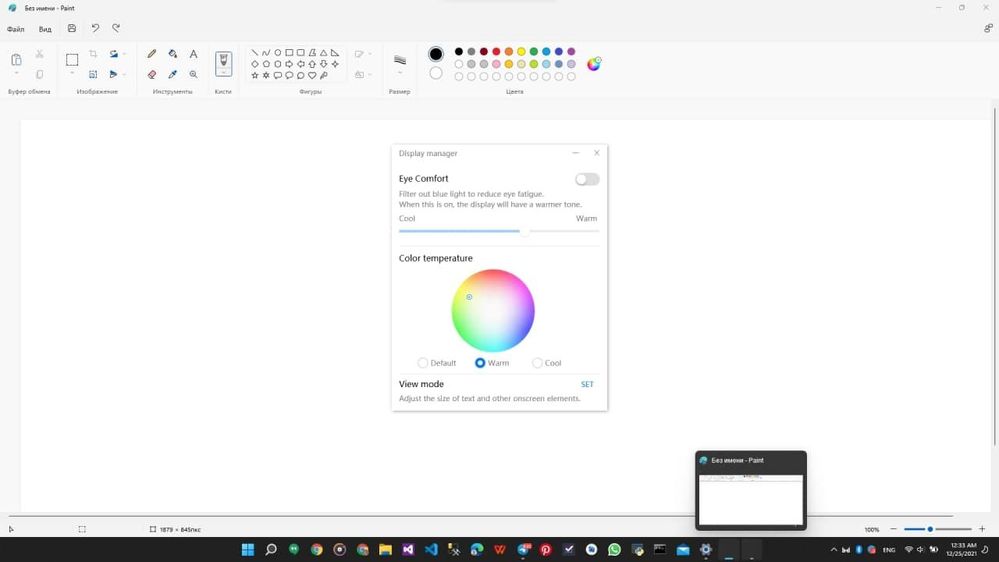This screenshot has height=562, width=999.
Task: Select the yellow color swatch
Action: click(x=521, y=52)
